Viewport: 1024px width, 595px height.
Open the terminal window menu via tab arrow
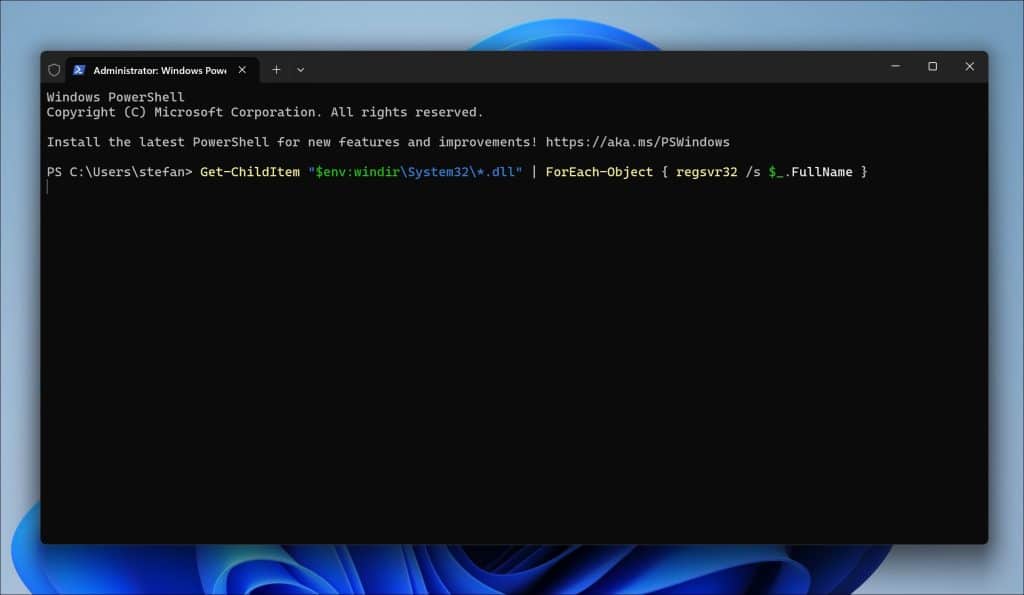(301, 69)
